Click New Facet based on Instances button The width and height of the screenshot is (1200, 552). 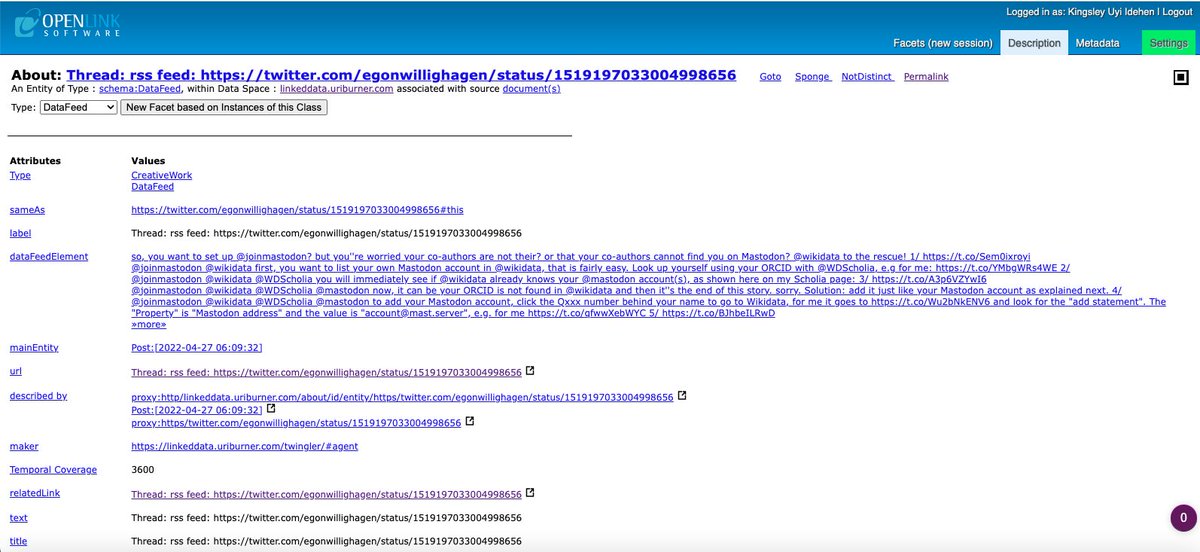[225, 107]
